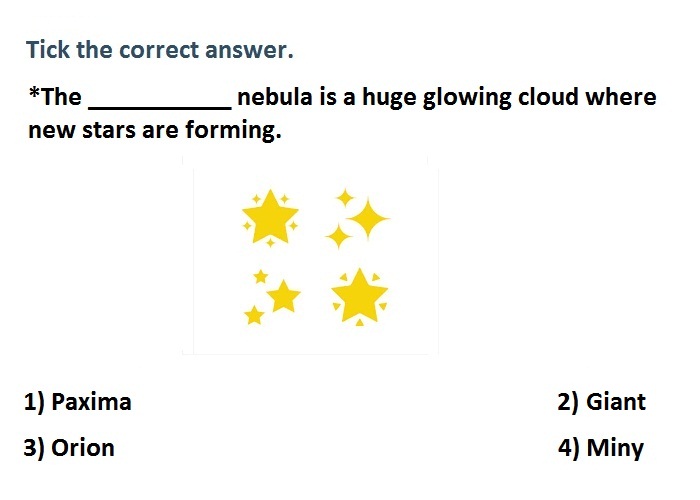
Task: Click the word nebula in the question
Action: 275,97
